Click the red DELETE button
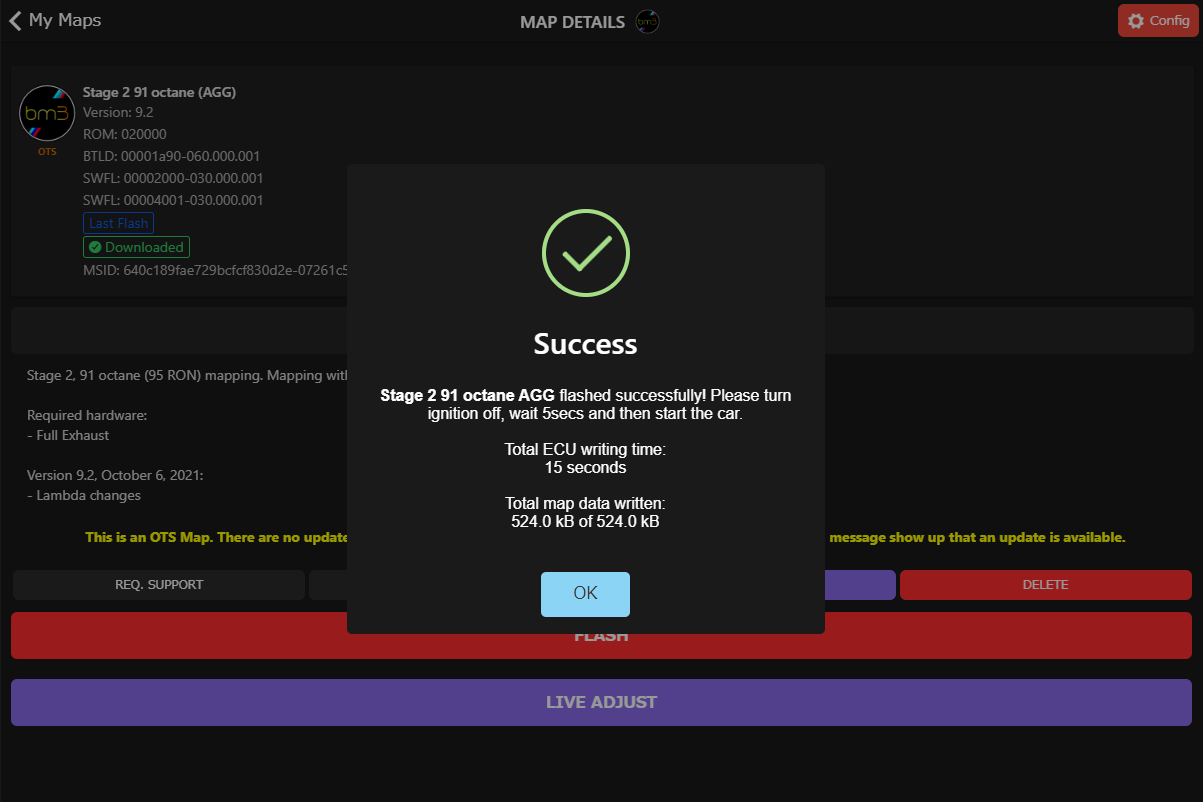The image size is (1203, 802). pyautogui.click(x=1045, y=585)
